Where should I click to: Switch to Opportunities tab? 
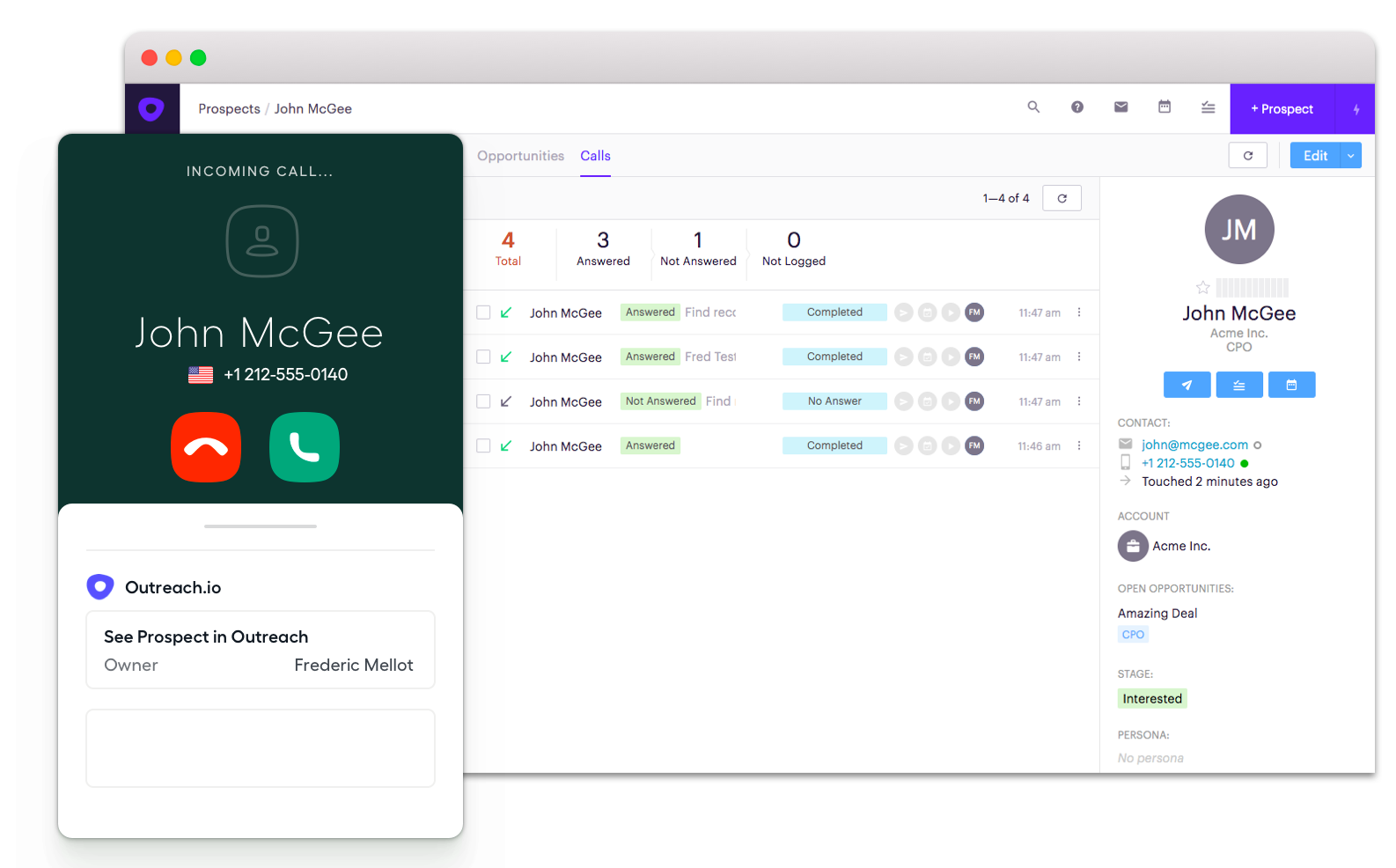pyautogui.click(x=520, y=156)
